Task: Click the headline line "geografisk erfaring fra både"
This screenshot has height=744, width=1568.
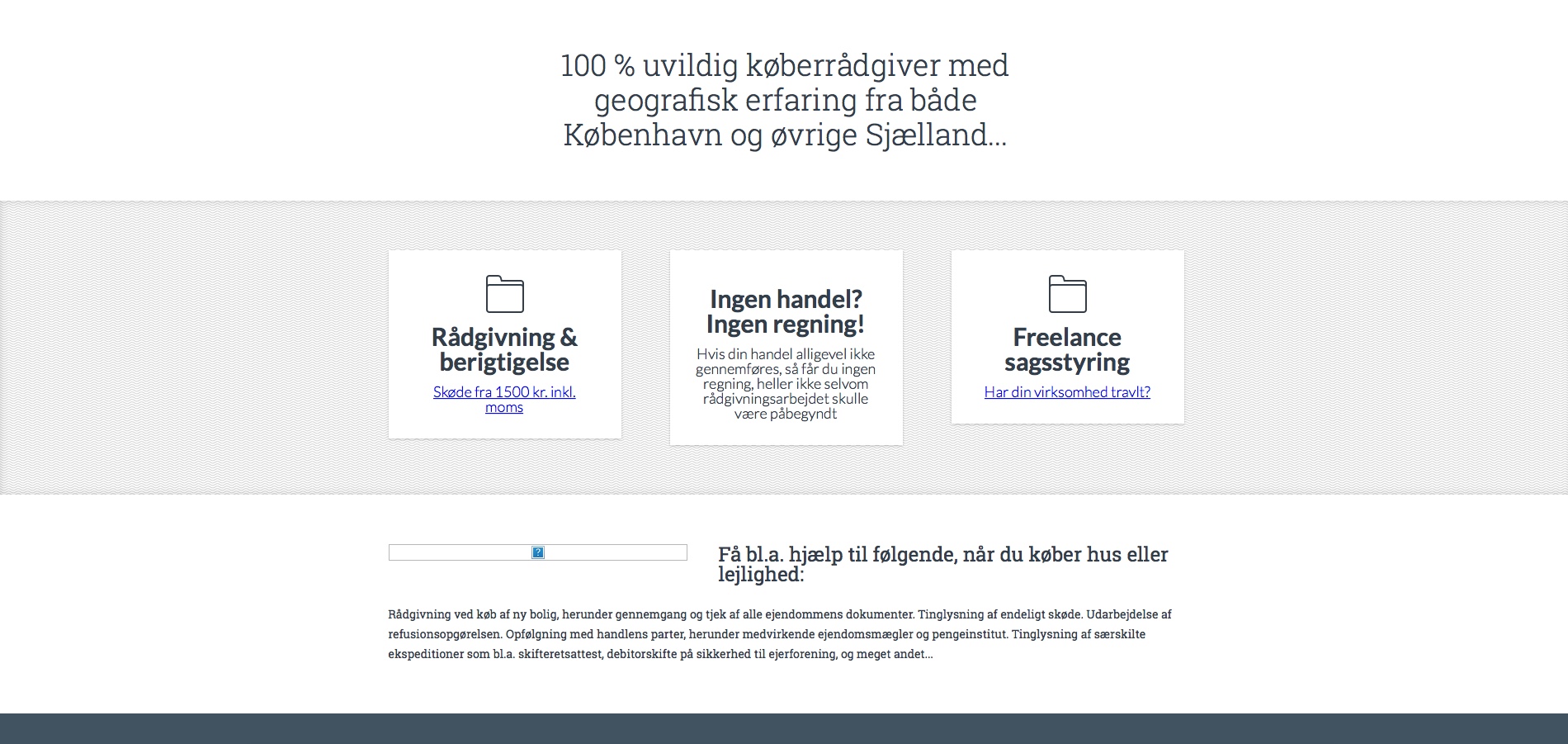Action: click(784, 100)
